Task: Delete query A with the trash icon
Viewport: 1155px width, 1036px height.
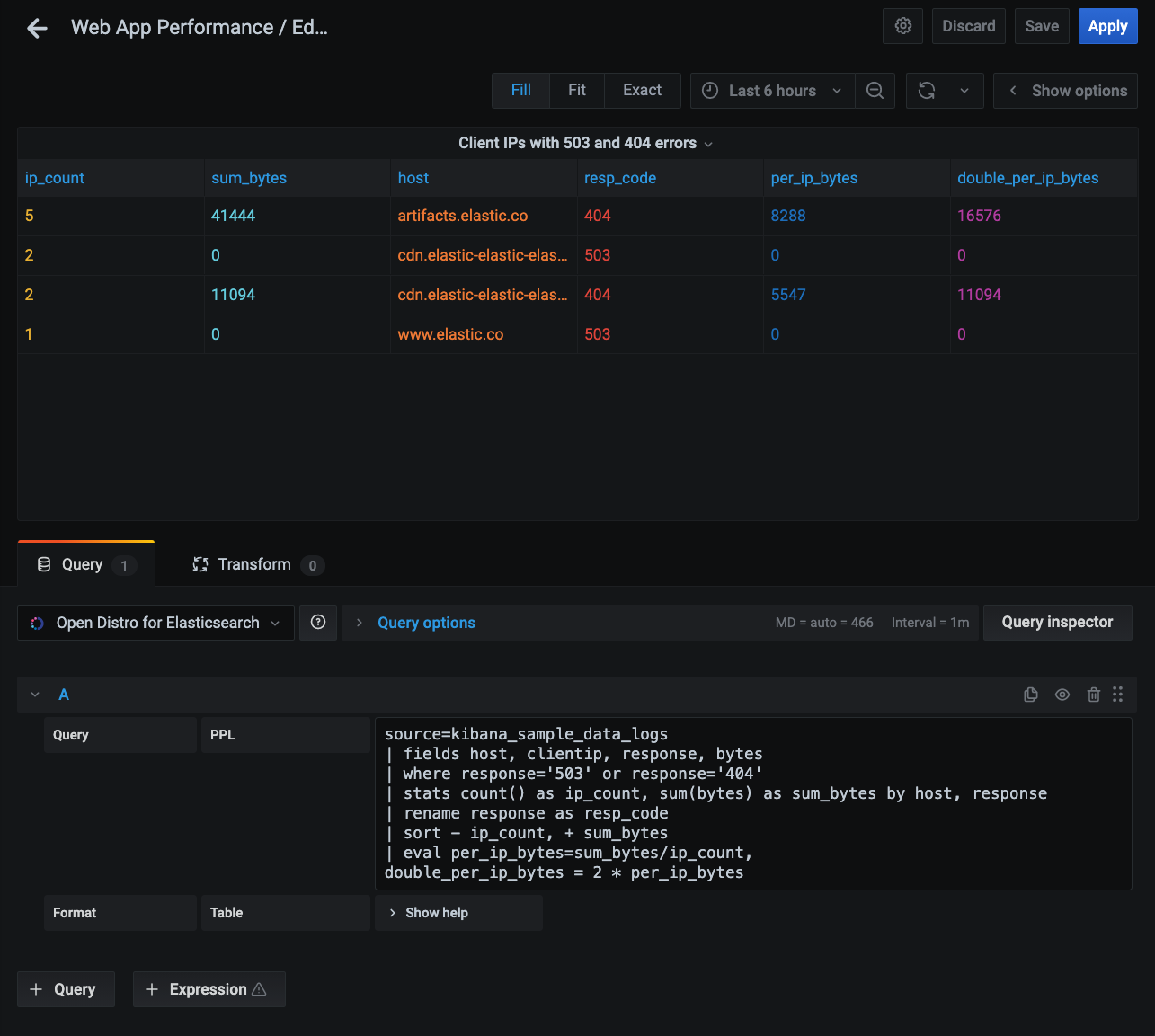Action: tap(1093, 695)
